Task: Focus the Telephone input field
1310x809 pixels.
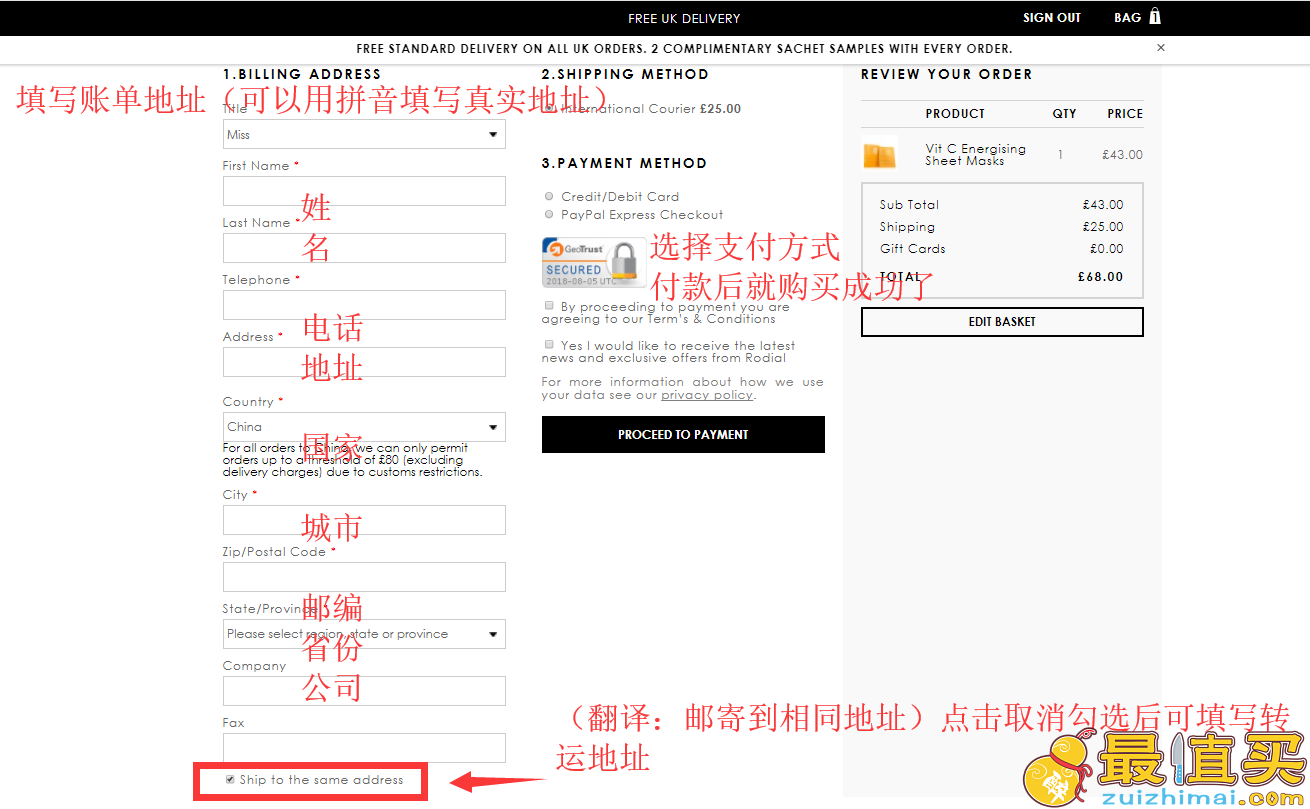Action: click(364, 305)
